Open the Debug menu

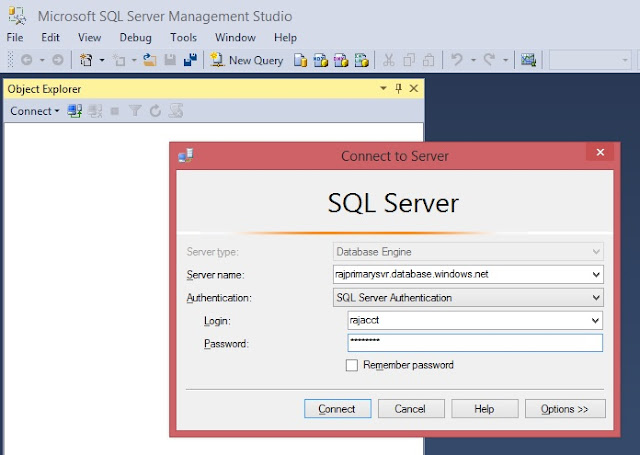click(135, 38)
